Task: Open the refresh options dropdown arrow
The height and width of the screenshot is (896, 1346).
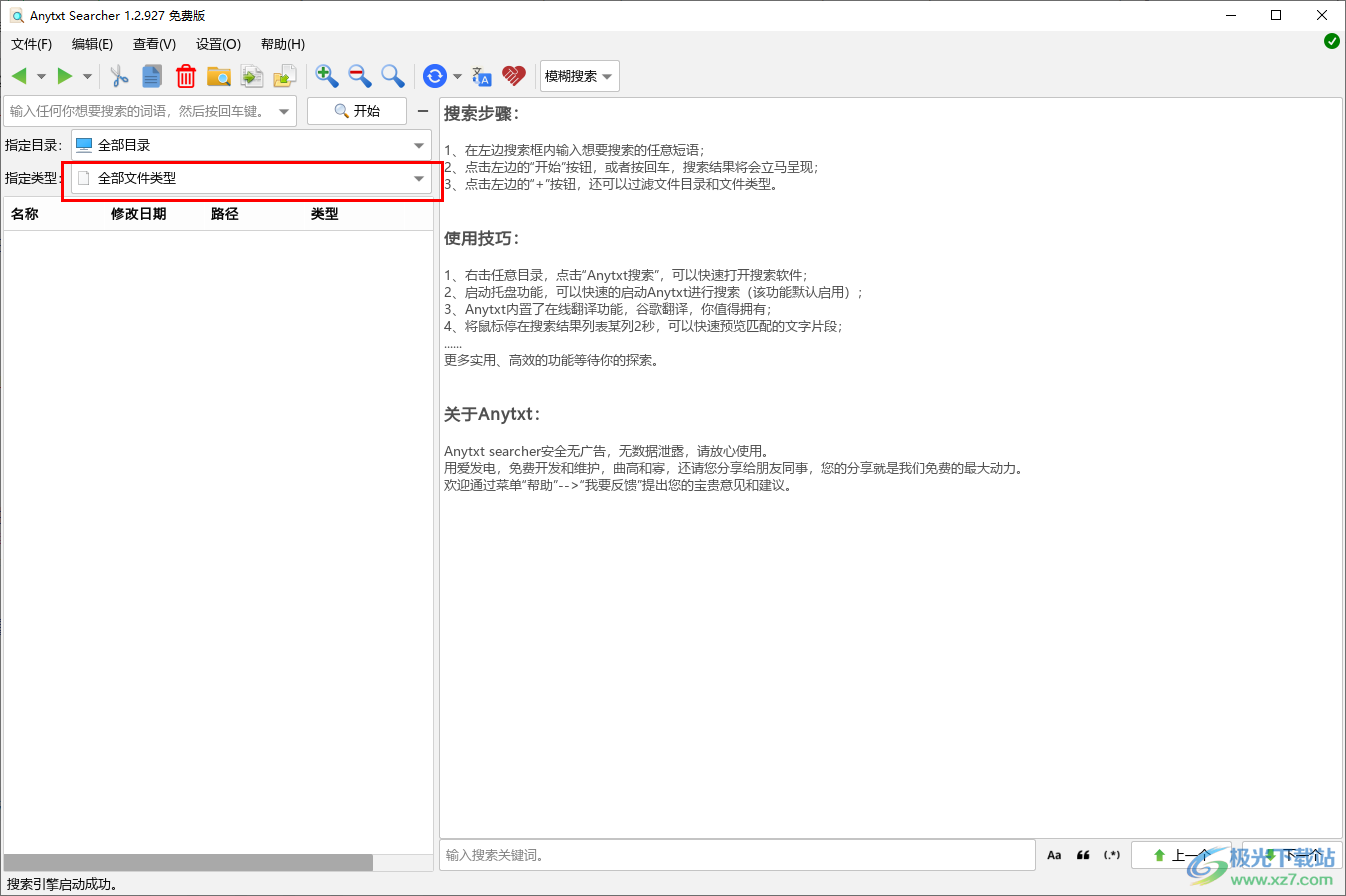Action: pyautogui.click(x=457, y=76)
